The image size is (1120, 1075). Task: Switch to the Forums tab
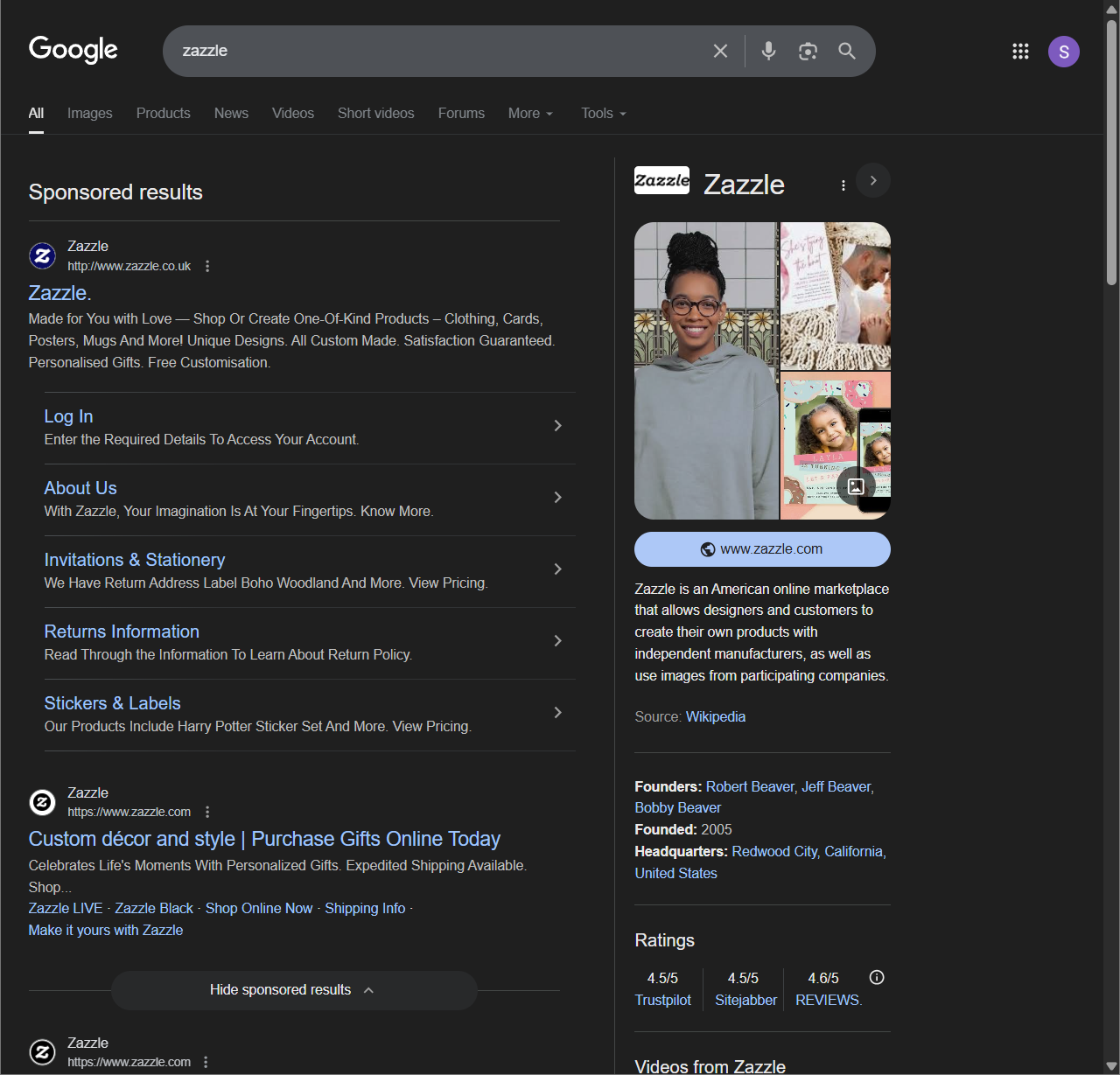(461, 114)
